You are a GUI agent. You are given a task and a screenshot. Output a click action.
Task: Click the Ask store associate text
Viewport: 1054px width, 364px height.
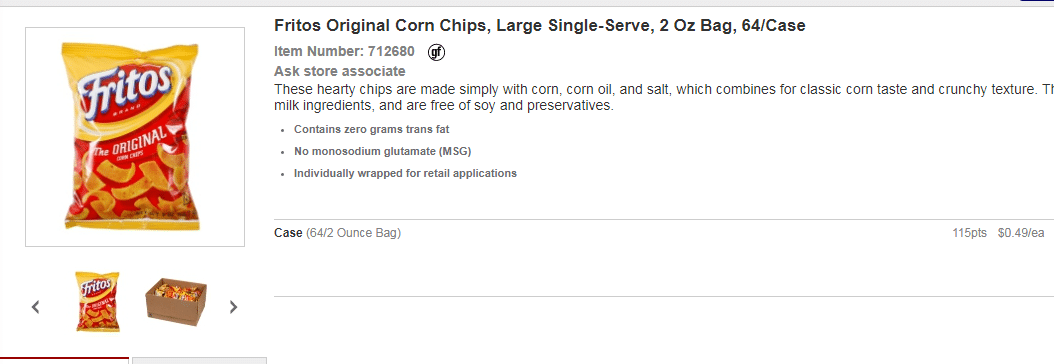click(339, 71)
